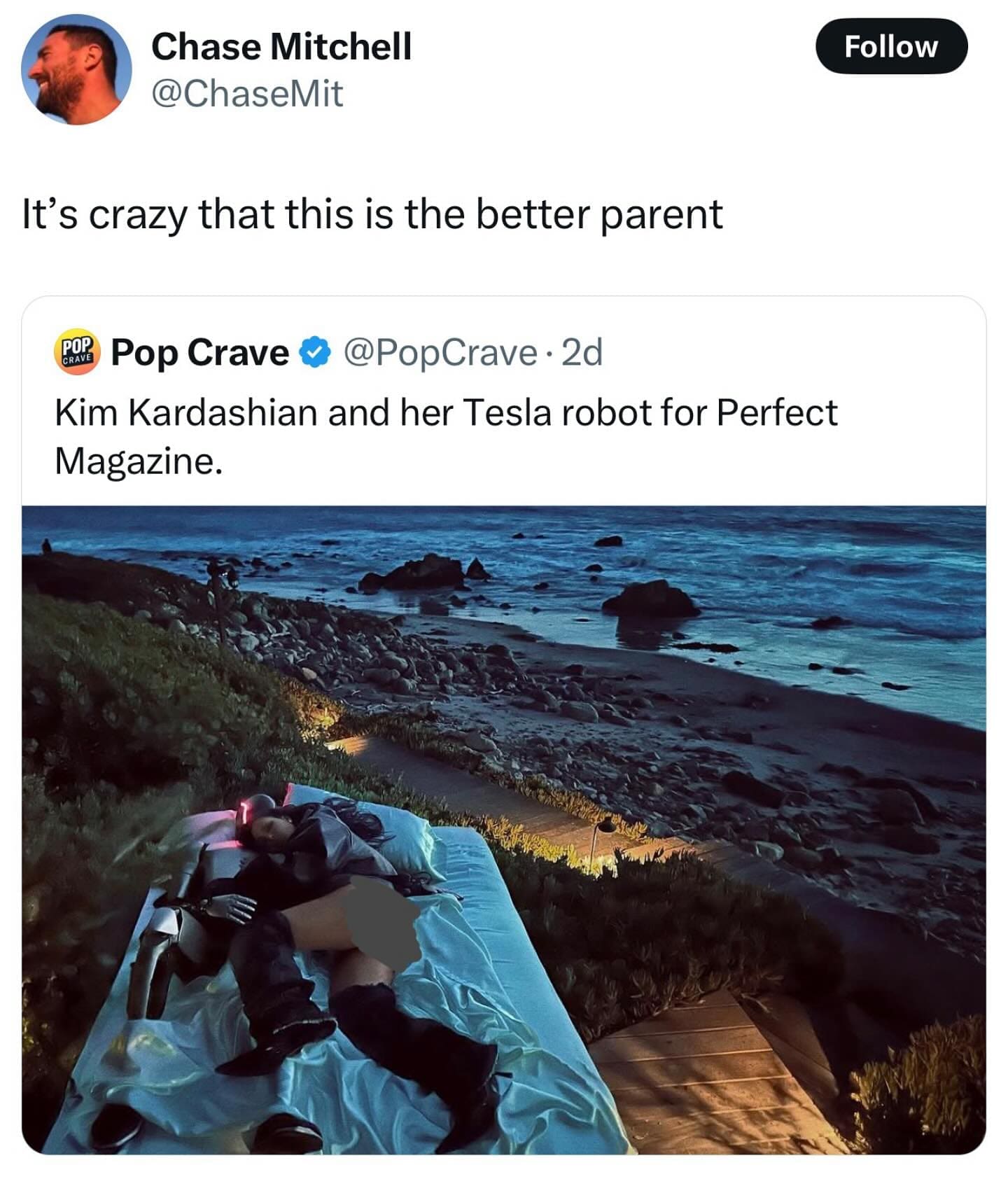Click the 2d timestamp
This screenshot has width=1008, height=1186.
[x=582, y=353]
